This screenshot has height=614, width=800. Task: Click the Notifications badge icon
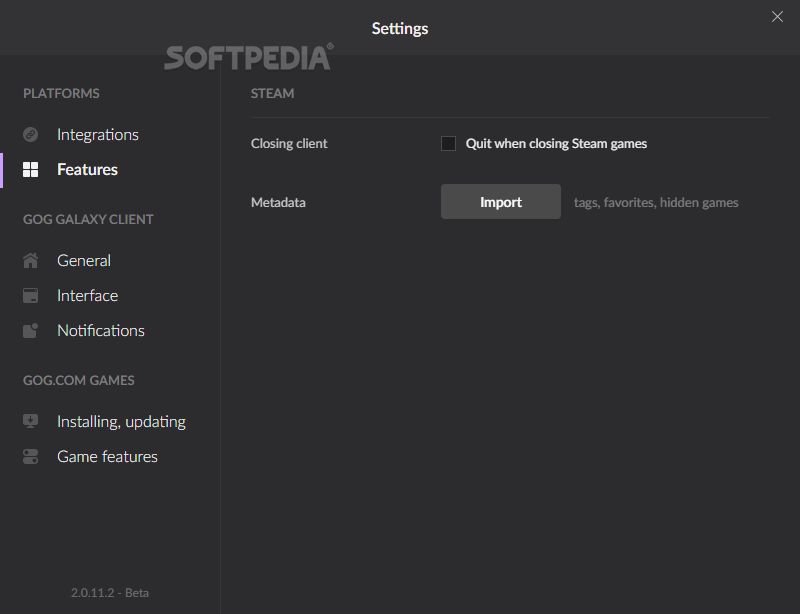(x=31, y=330)
